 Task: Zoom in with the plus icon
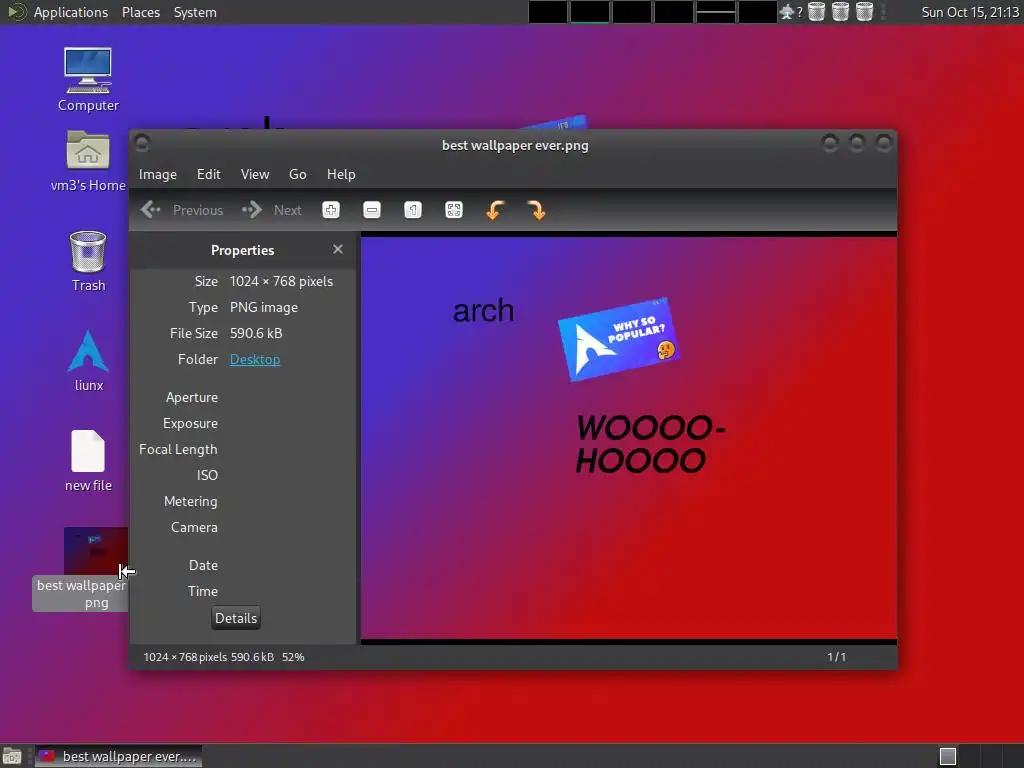tap(331, 210)
